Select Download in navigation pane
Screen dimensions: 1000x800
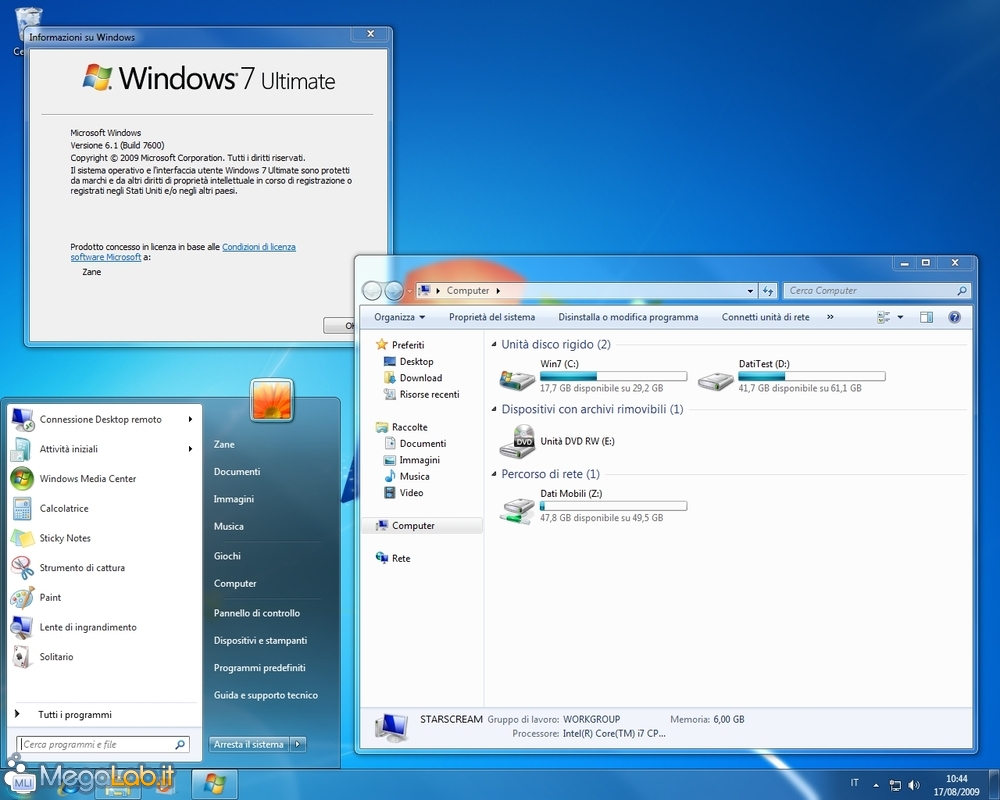point(413,378)
